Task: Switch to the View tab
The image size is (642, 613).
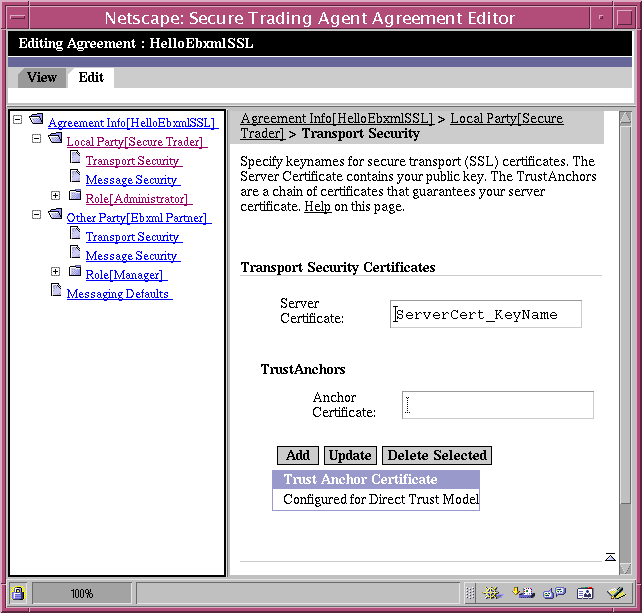Action: click(x=42, y=77)
